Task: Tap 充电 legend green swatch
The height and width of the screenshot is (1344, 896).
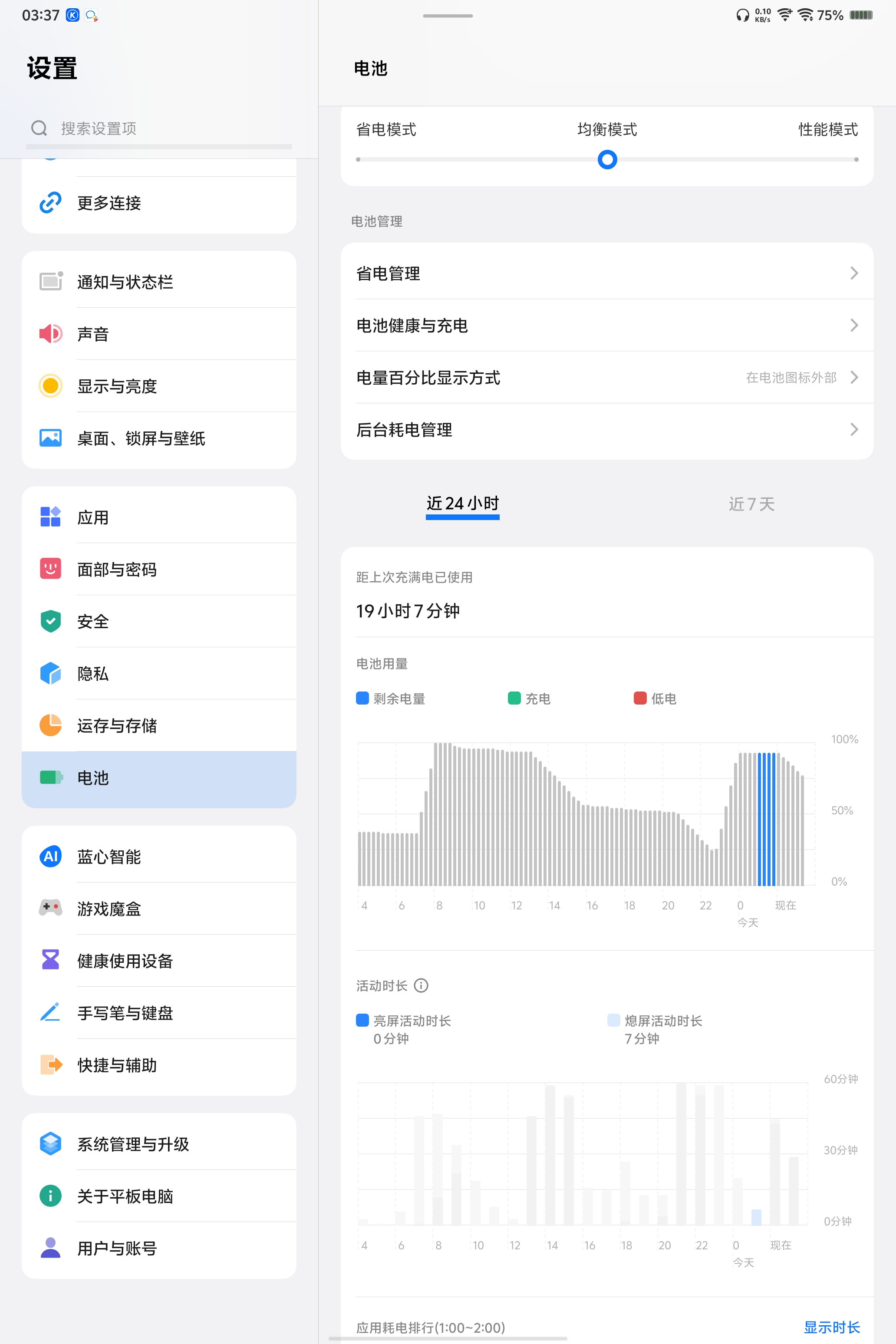Action: pyautogui.click(x=514, y=698)
